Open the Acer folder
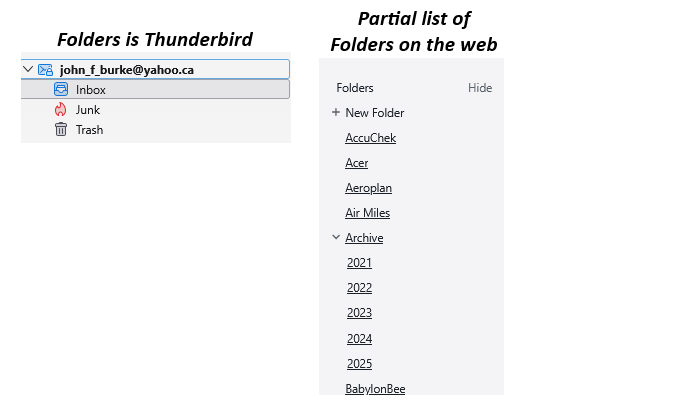This screenshot has height=416, width=691. pyautogui.click(x=357, y=163)
